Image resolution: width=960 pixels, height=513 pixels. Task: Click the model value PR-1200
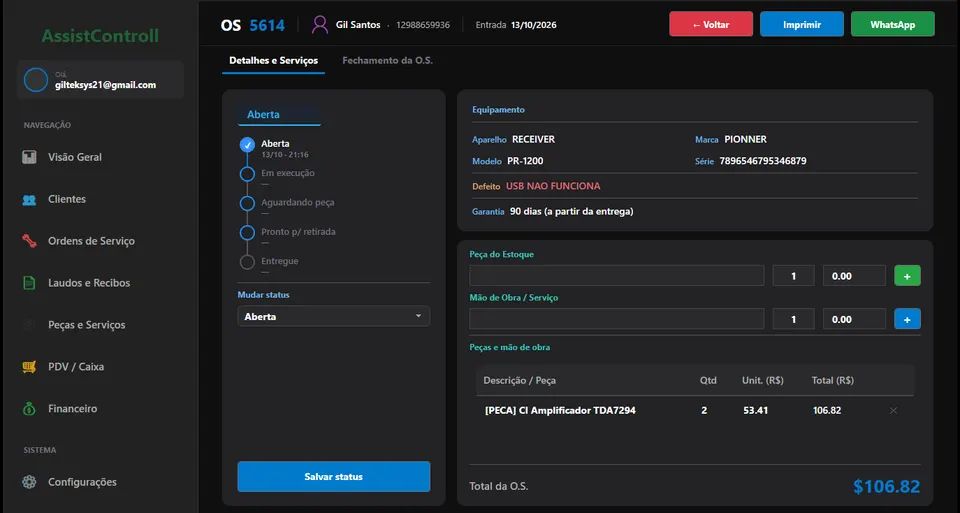pyautogui.click(x=525, y=161)
